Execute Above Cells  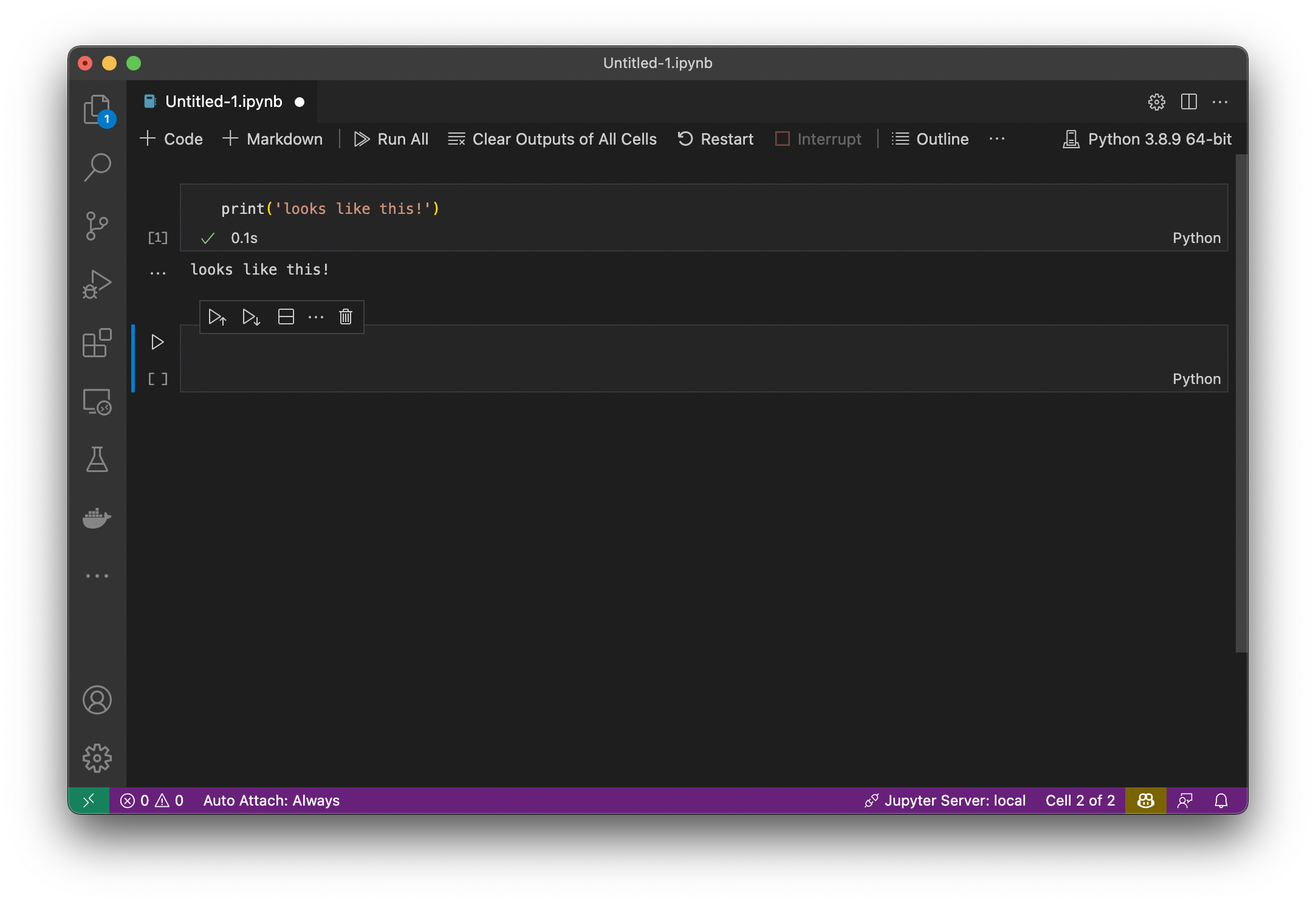[218, 317]
